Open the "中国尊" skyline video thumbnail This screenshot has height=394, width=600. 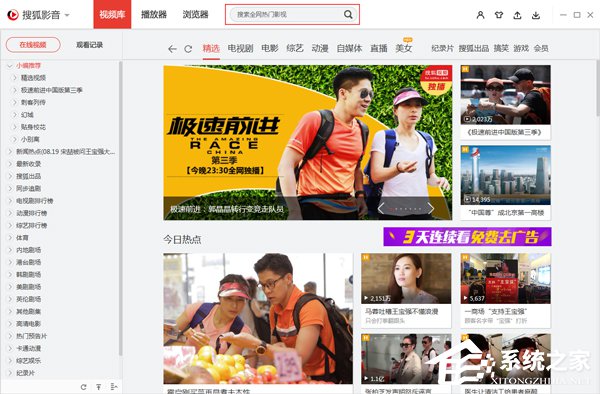505,175
